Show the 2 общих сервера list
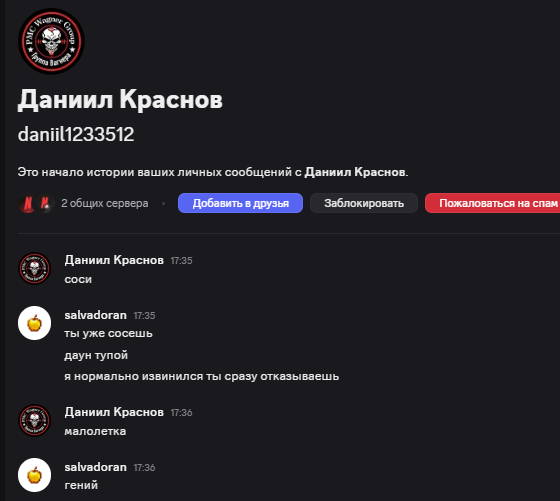Viewport: 560px width, 501px height. (x=105, y=203)
